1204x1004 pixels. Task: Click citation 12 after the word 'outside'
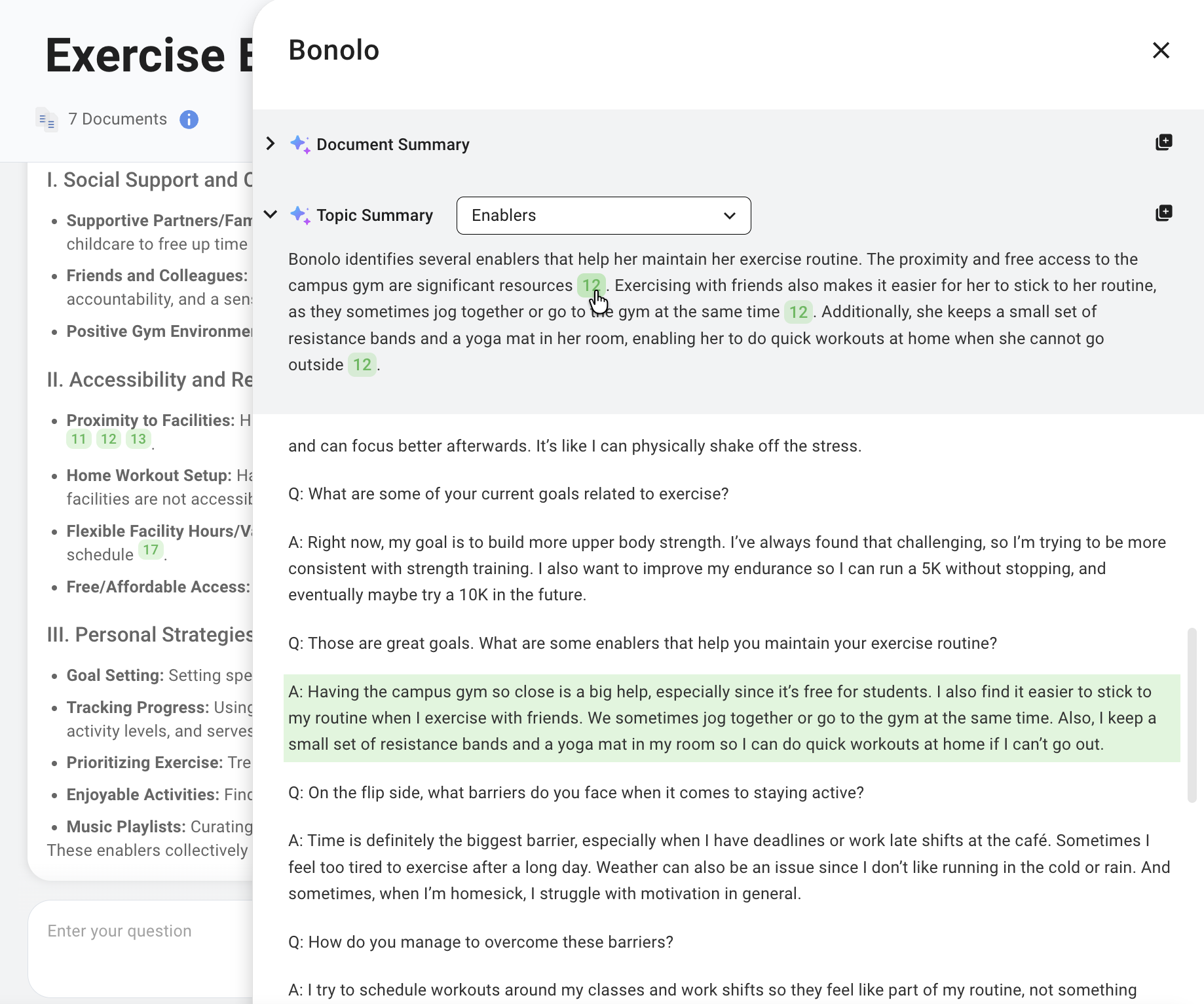pyautogui.click(x=362, y=365)
